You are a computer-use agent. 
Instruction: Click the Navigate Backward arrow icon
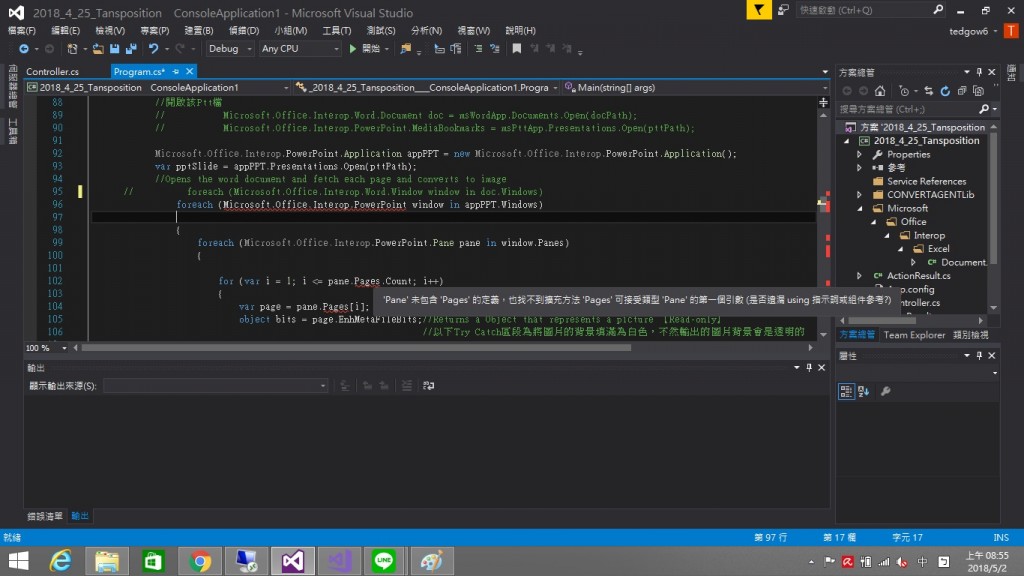coord(24,48)
